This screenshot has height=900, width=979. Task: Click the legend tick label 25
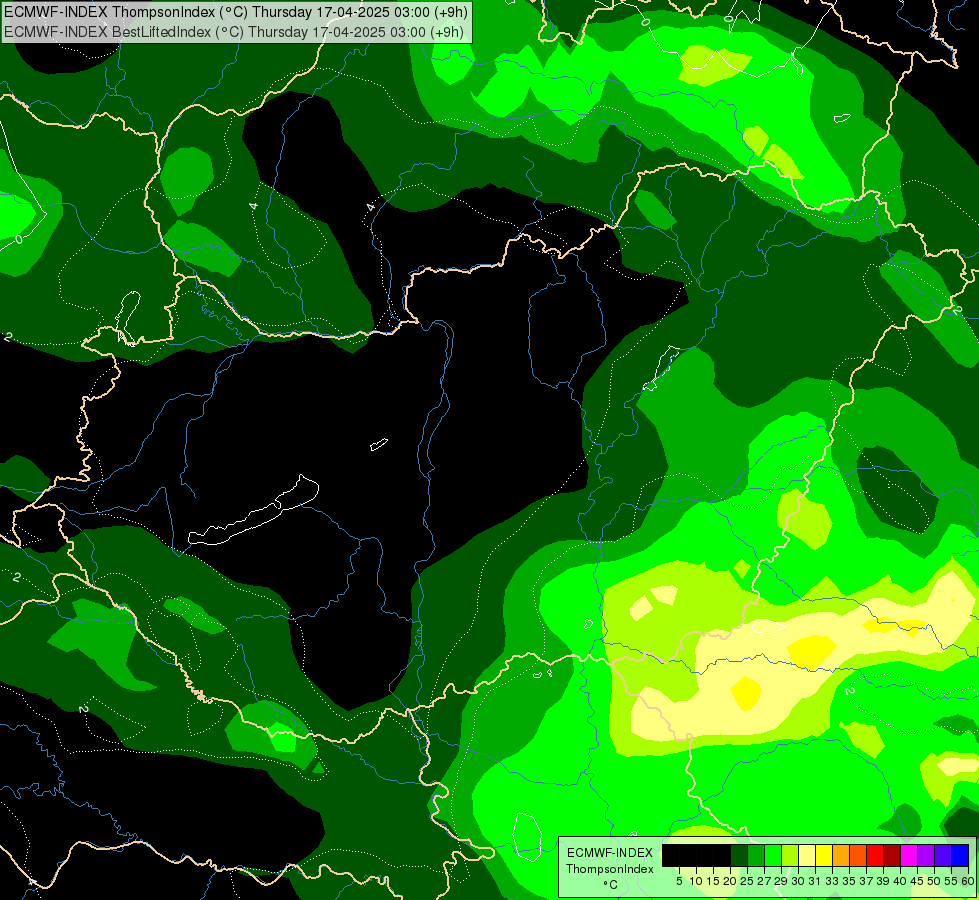coord(747,881)
